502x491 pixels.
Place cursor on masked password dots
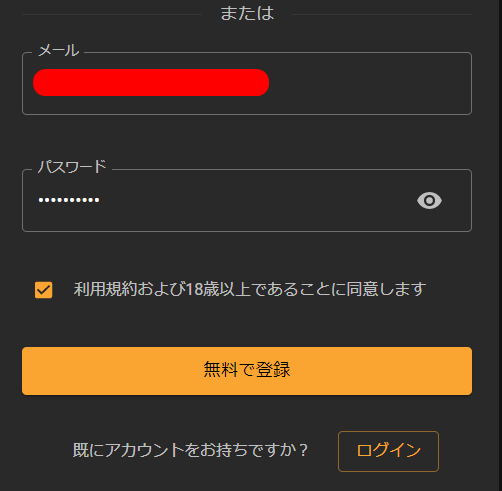[69, 200]
